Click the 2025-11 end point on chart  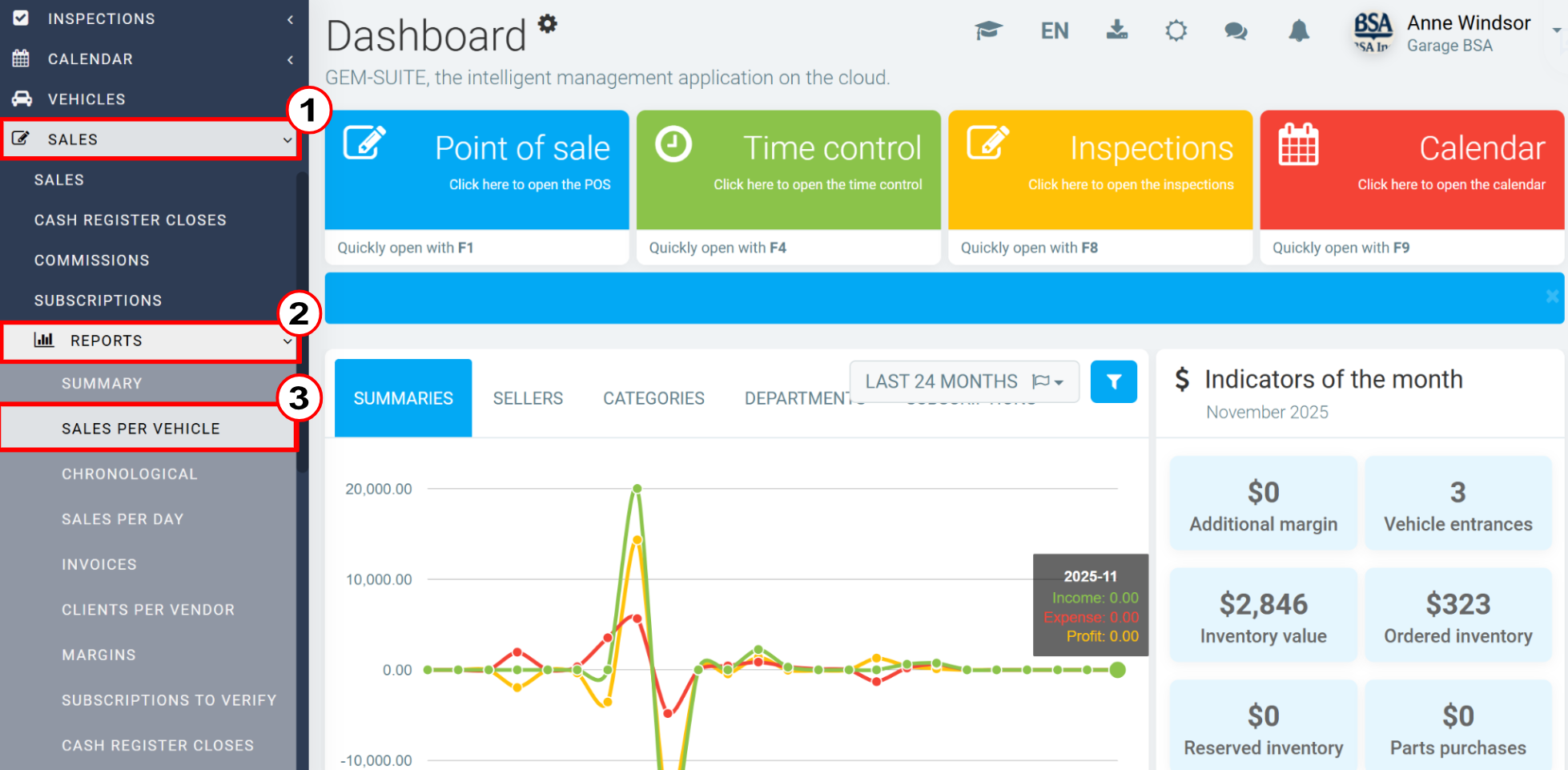click(1118, 670)
